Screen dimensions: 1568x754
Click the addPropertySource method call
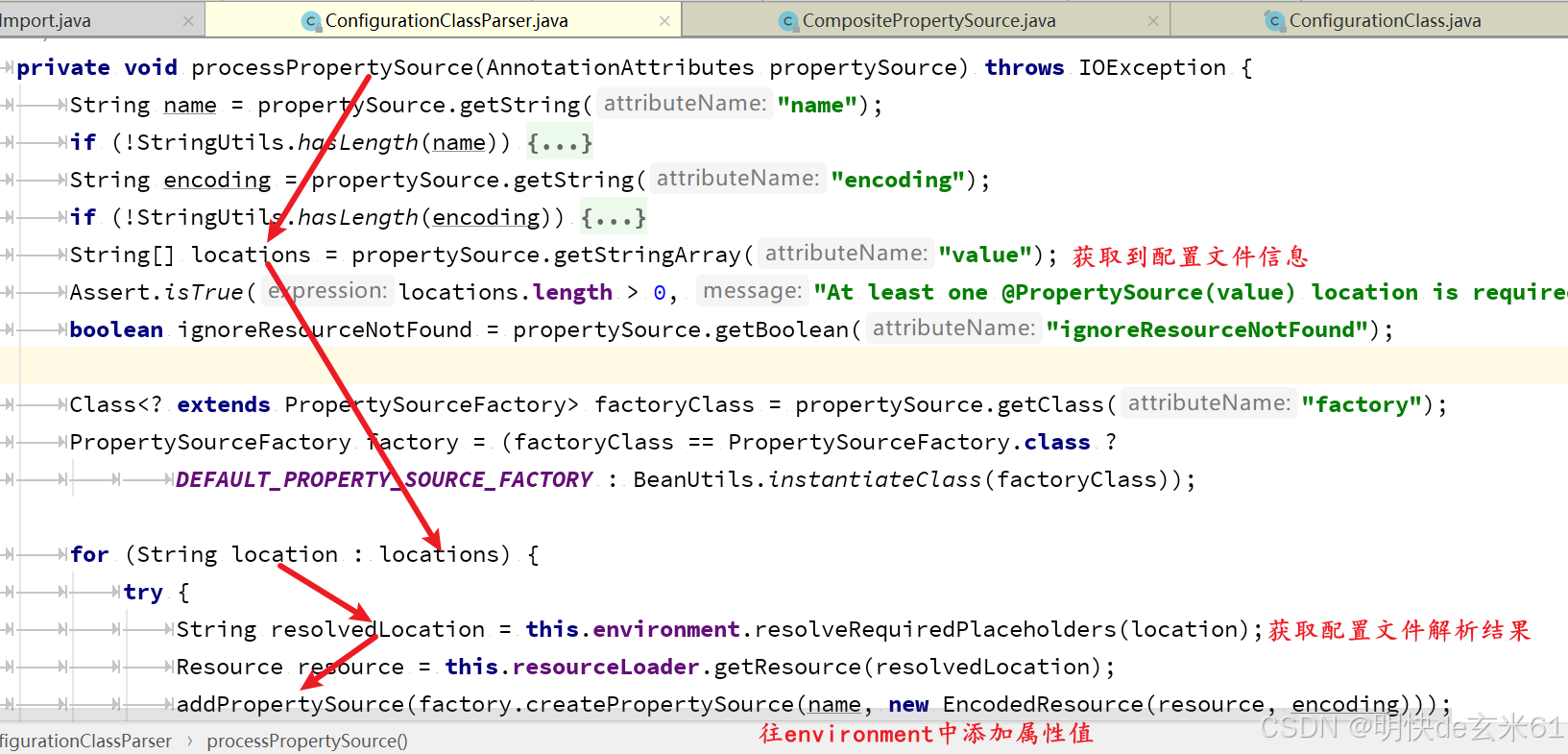pos(291,704)
